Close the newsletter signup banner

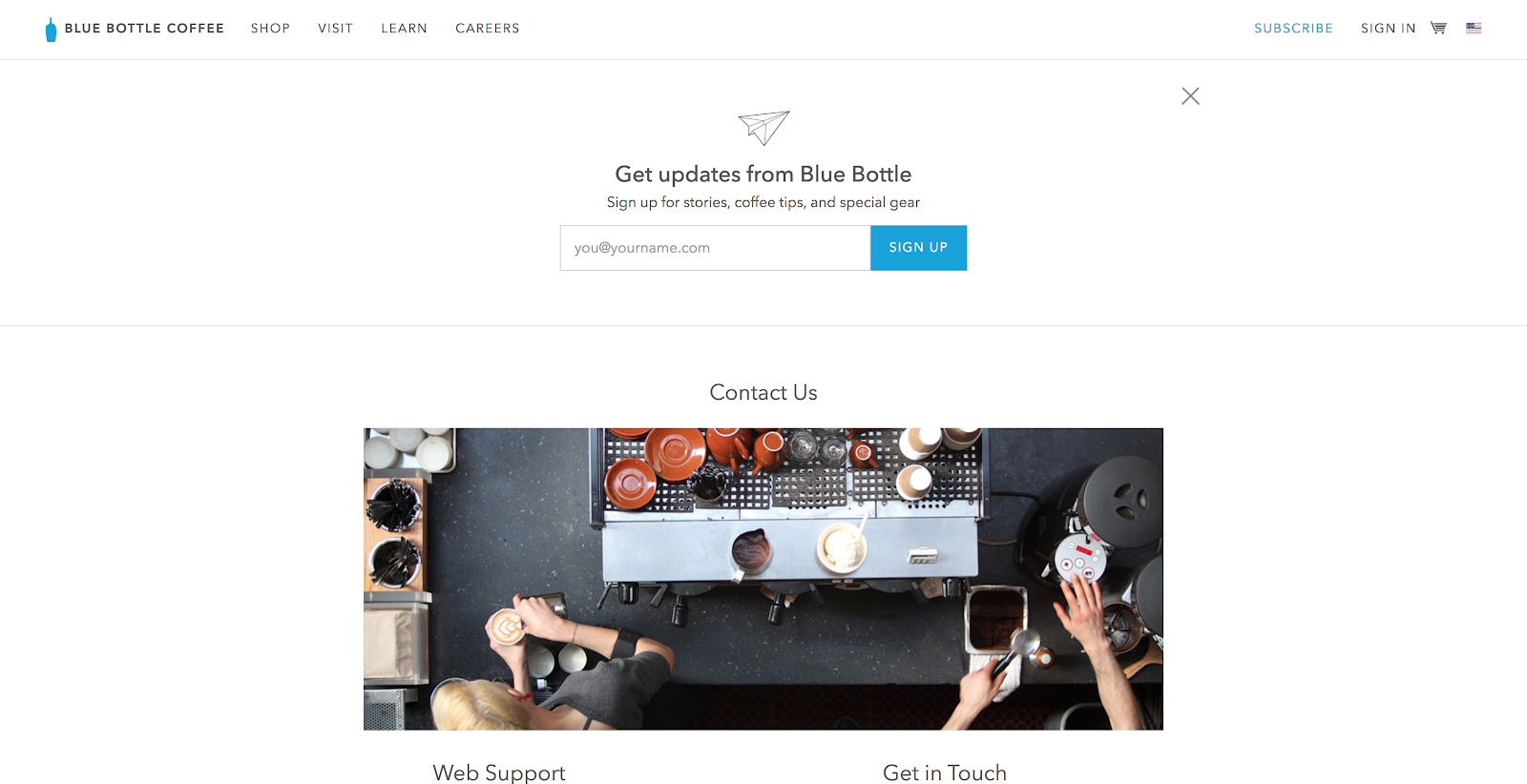pyautogui.click(x=1190, y=95)
